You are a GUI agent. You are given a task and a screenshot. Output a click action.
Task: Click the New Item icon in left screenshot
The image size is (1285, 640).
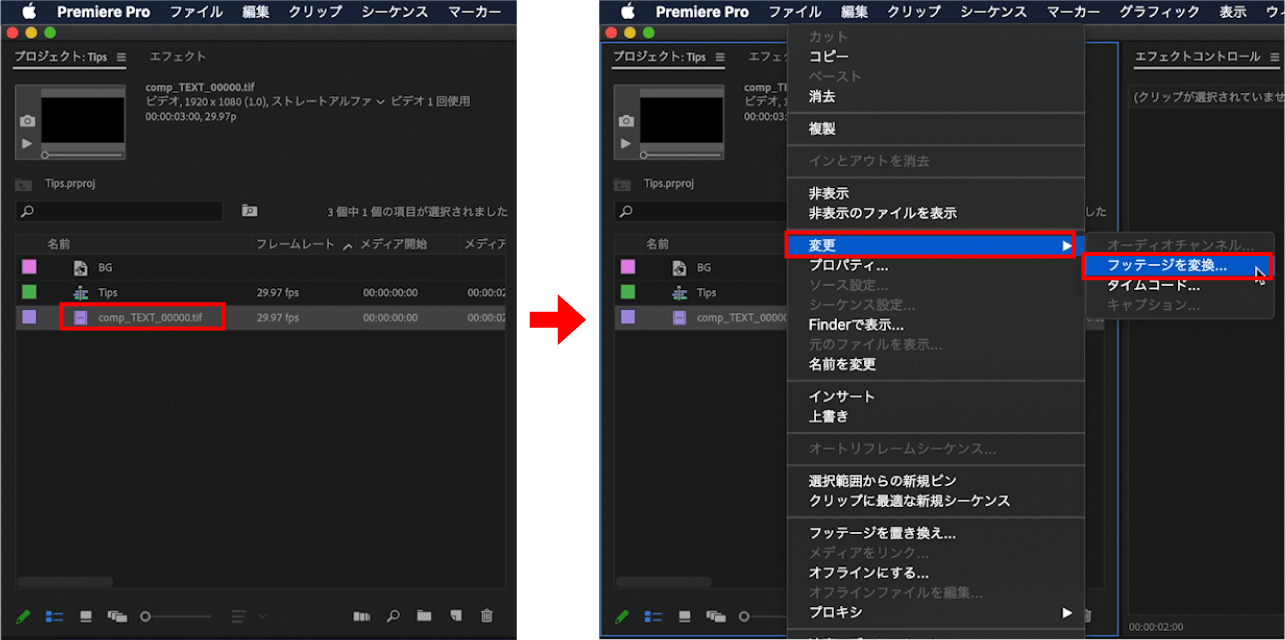455,616
